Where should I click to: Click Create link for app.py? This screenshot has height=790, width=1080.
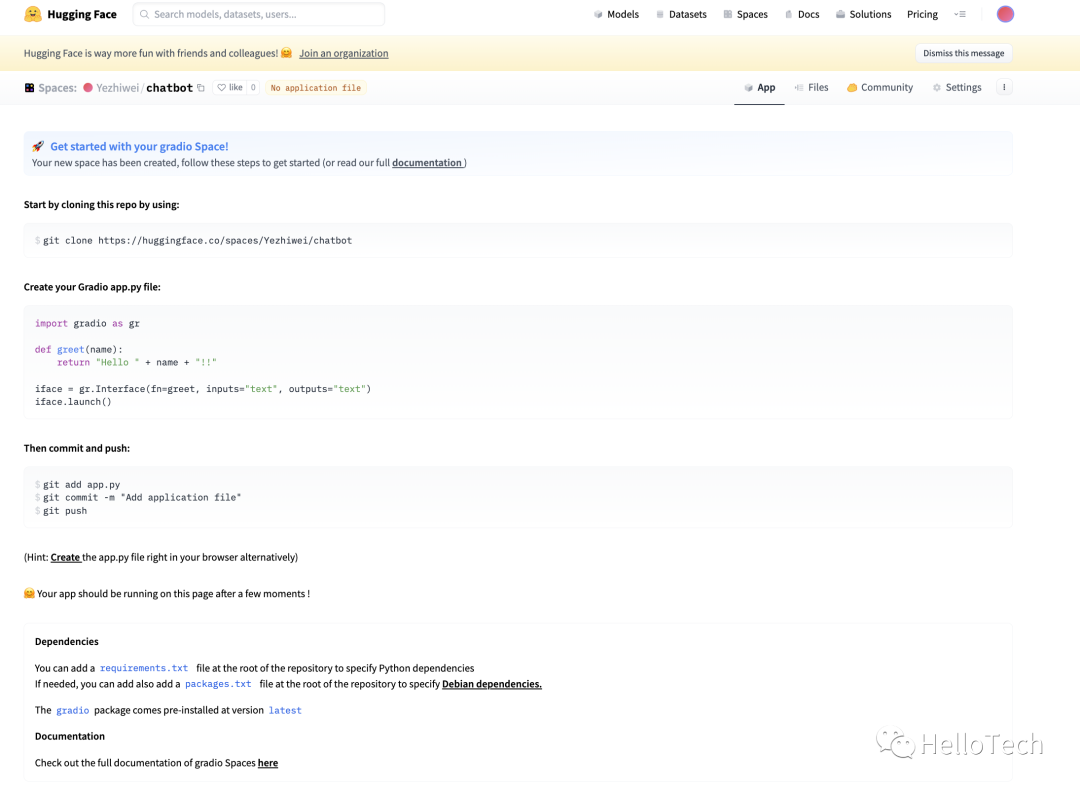pos(65,557)
